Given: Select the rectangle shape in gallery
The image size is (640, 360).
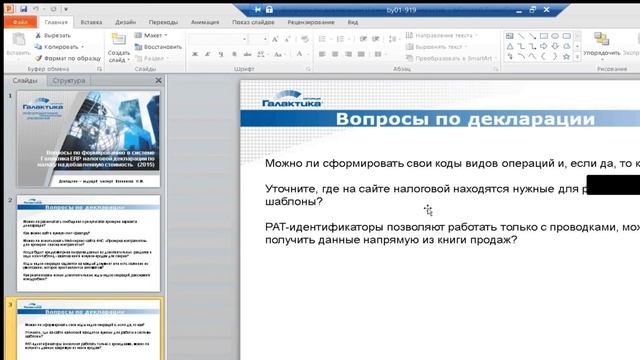Looking at the screenshot, I should pos(544,36).
